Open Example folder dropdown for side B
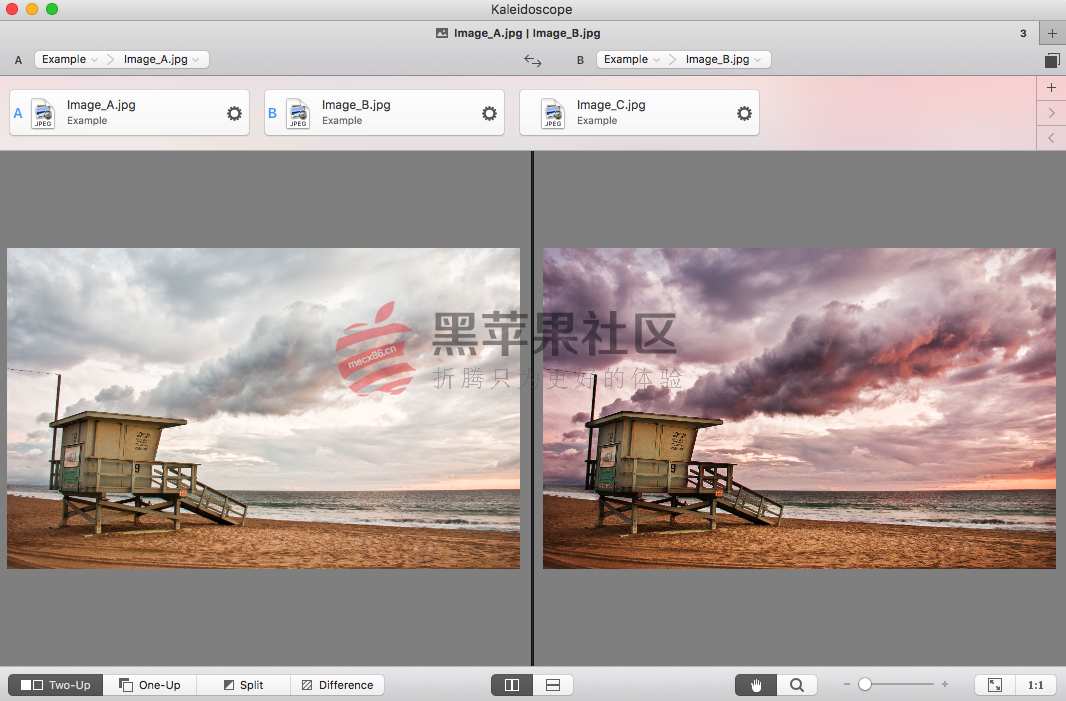 click(x=632, y=59)
